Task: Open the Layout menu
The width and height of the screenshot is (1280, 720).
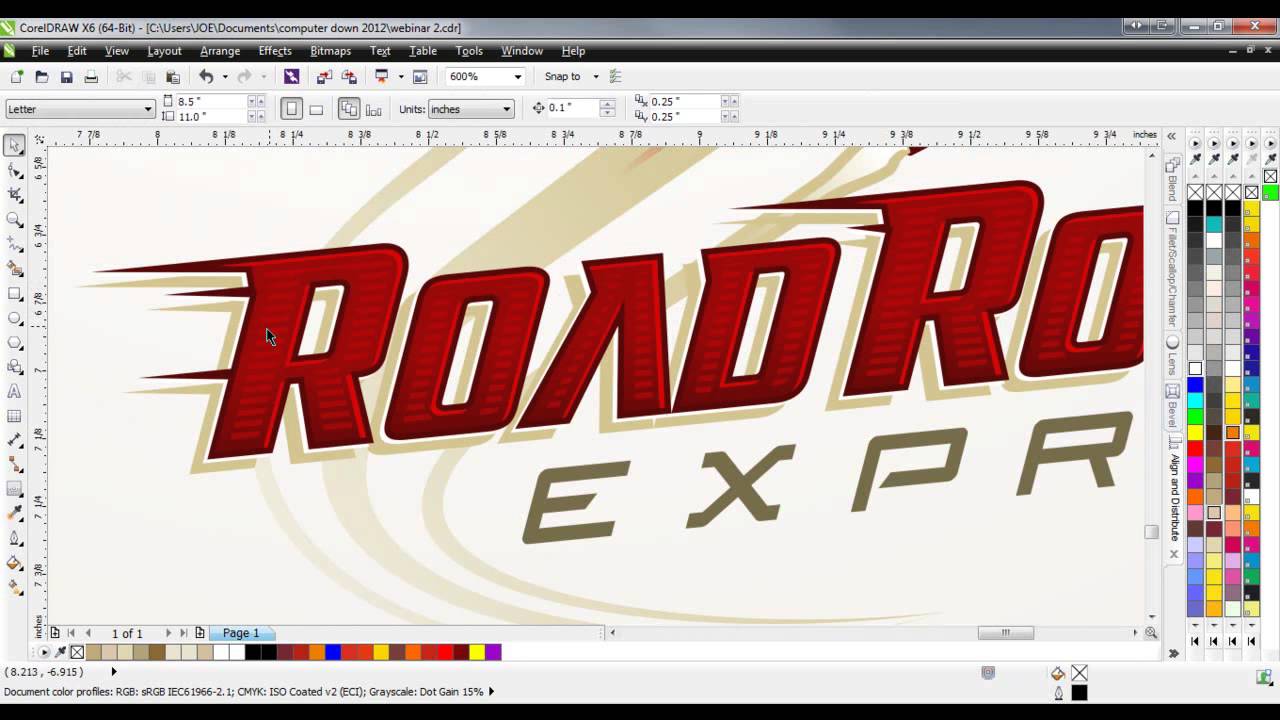Action: click(164, 51)
